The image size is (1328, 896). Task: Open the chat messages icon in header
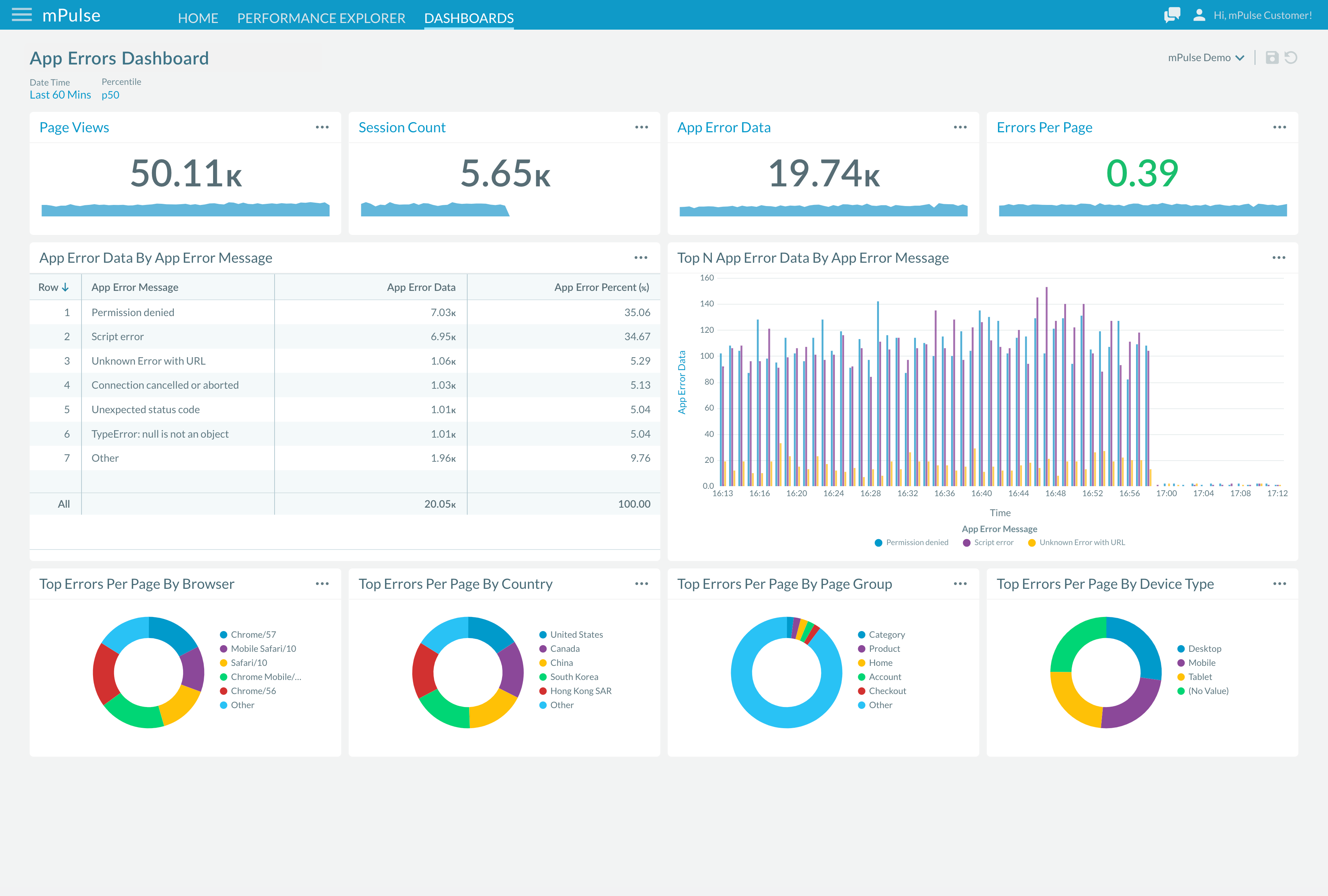tap(1172, 15)
